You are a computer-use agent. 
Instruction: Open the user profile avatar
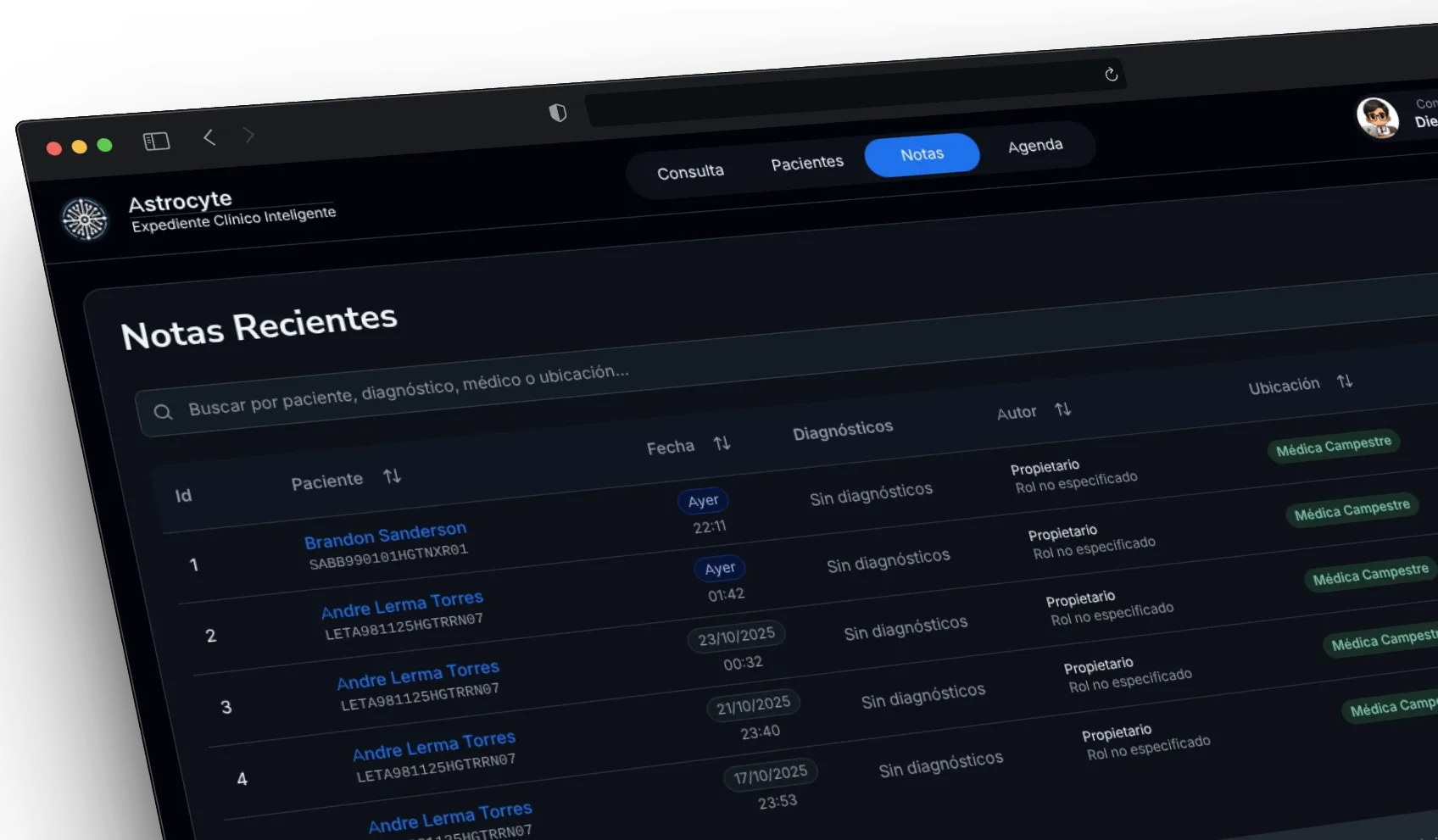pos(1377,117)
